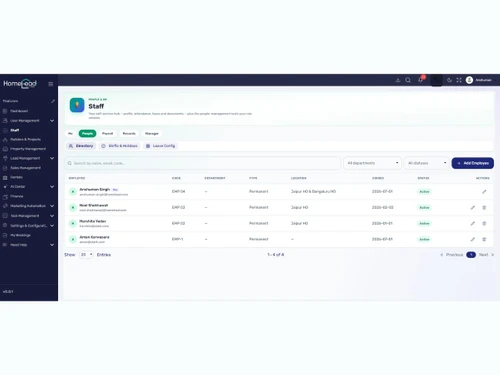Collapse sidebar with the hamburger icon

click(x=51, y=84)
